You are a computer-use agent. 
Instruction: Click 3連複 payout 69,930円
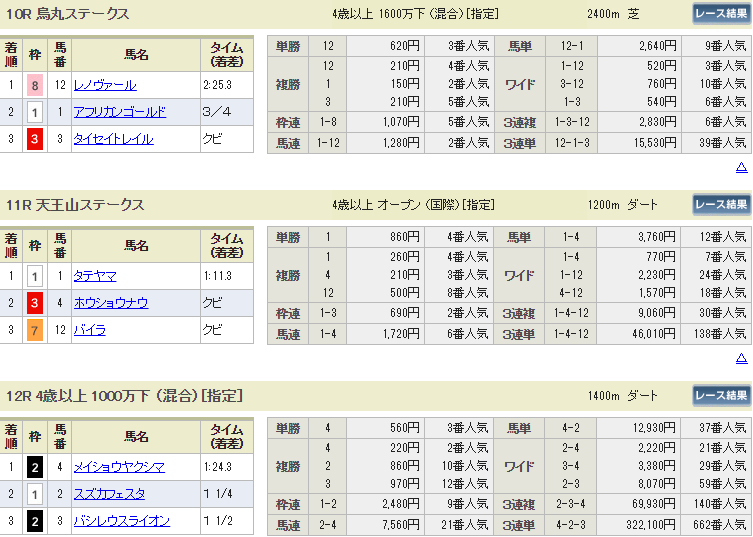654,504
